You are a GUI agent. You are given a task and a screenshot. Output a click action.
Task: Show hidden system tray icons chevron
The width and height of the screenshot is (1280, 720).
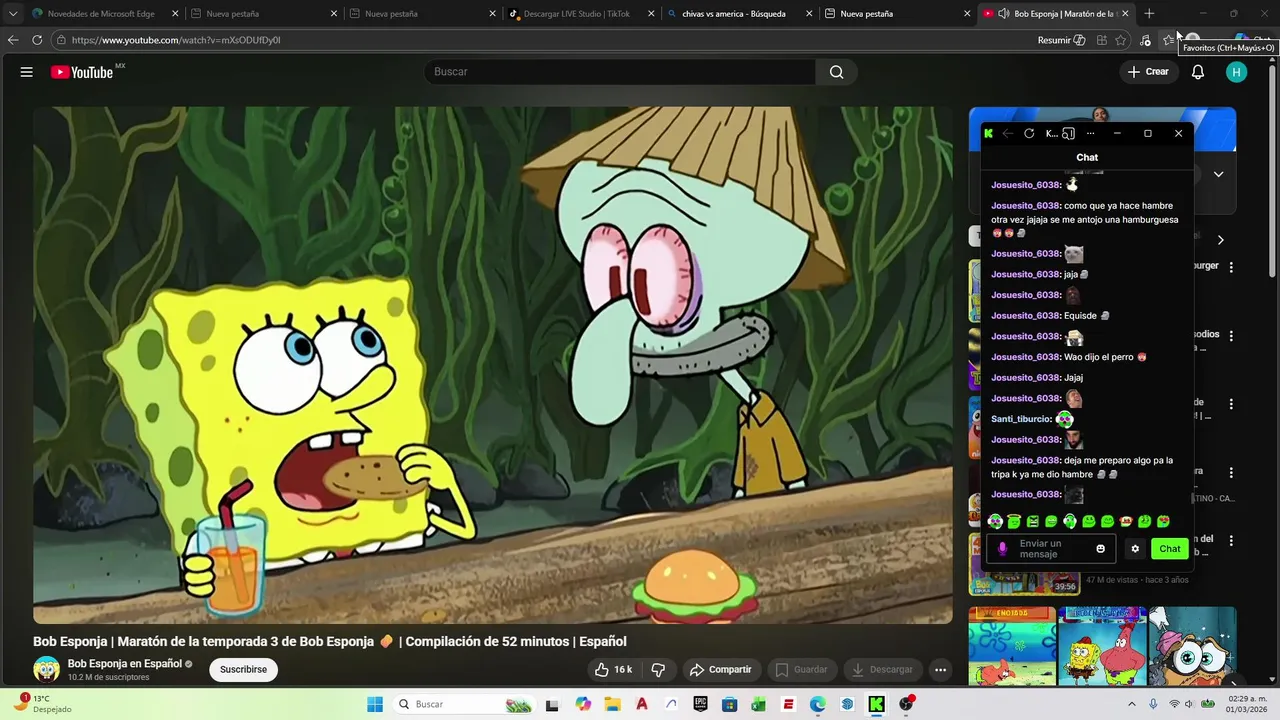click(x=1131, y=704)
